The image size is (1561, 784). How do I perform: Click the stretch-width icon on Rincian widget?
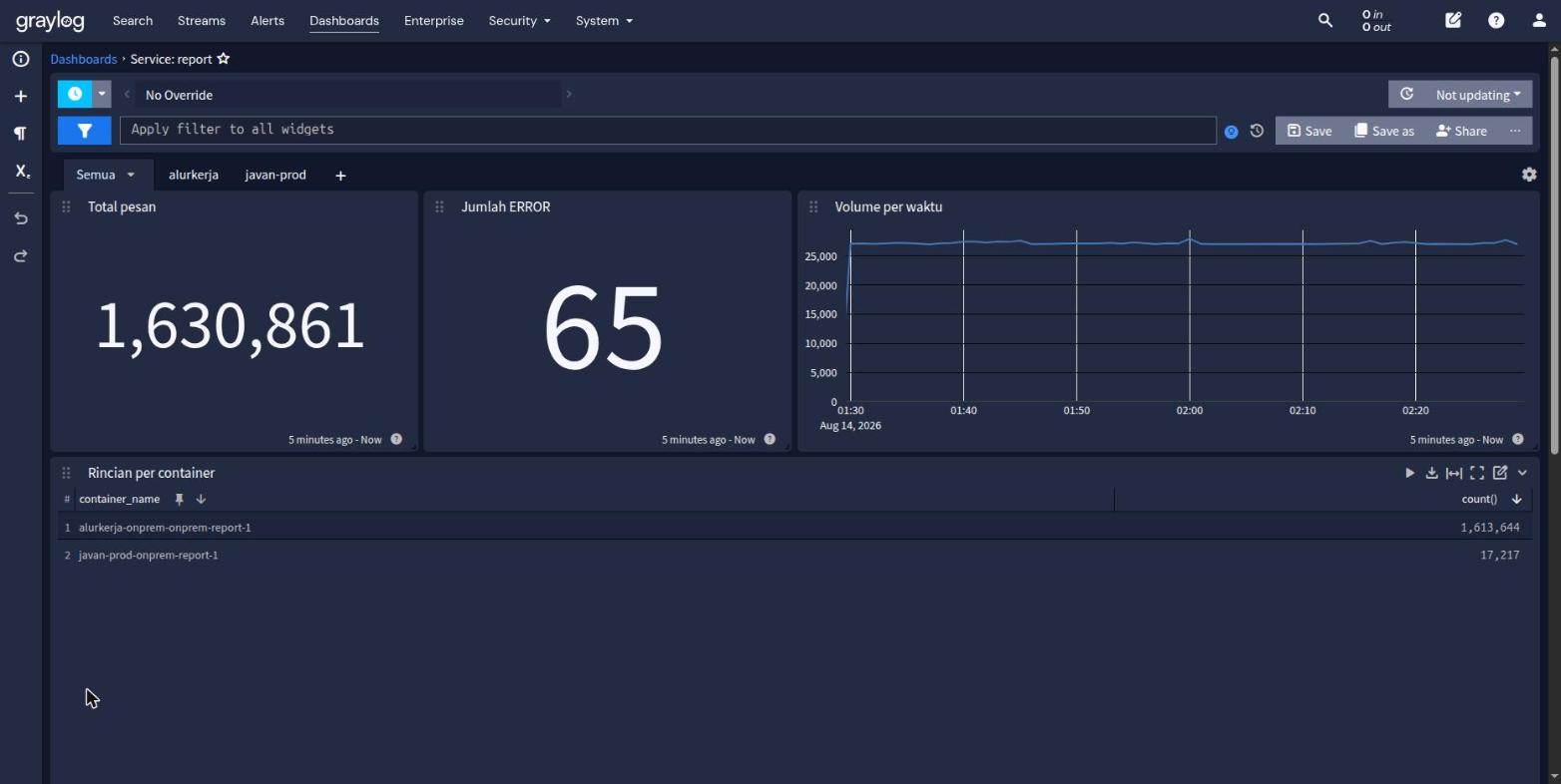pyautogui.click(x=1454, y=473)
